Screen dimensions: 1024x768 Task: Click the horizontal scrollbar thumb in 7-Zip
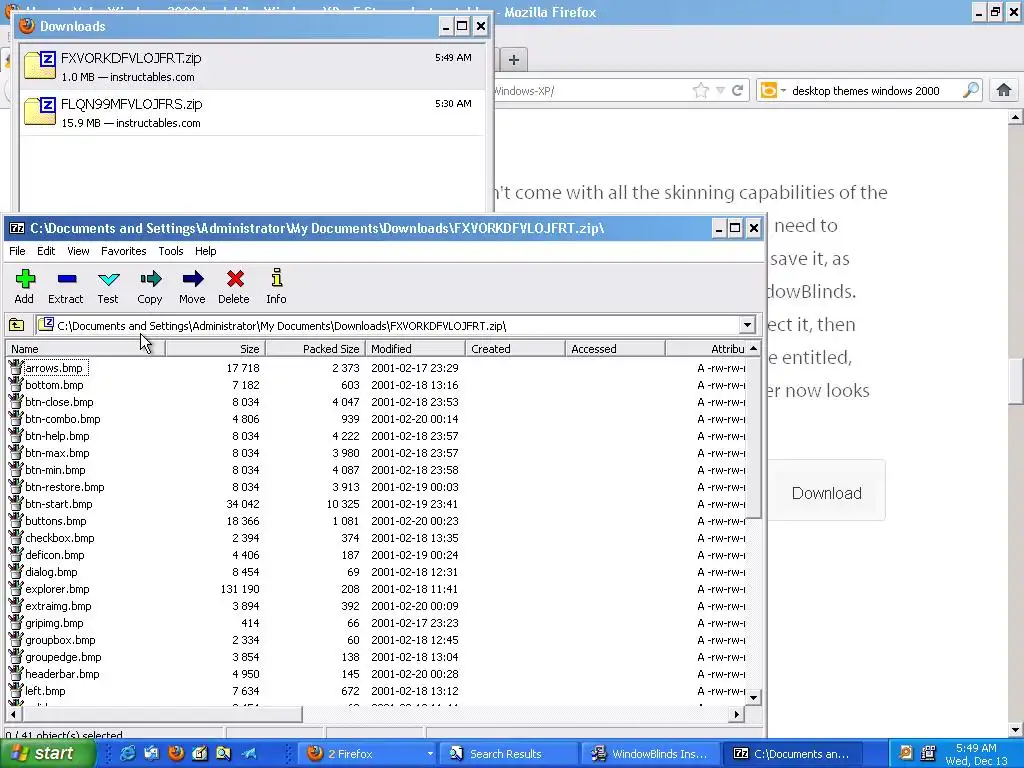tap(161, 714)
